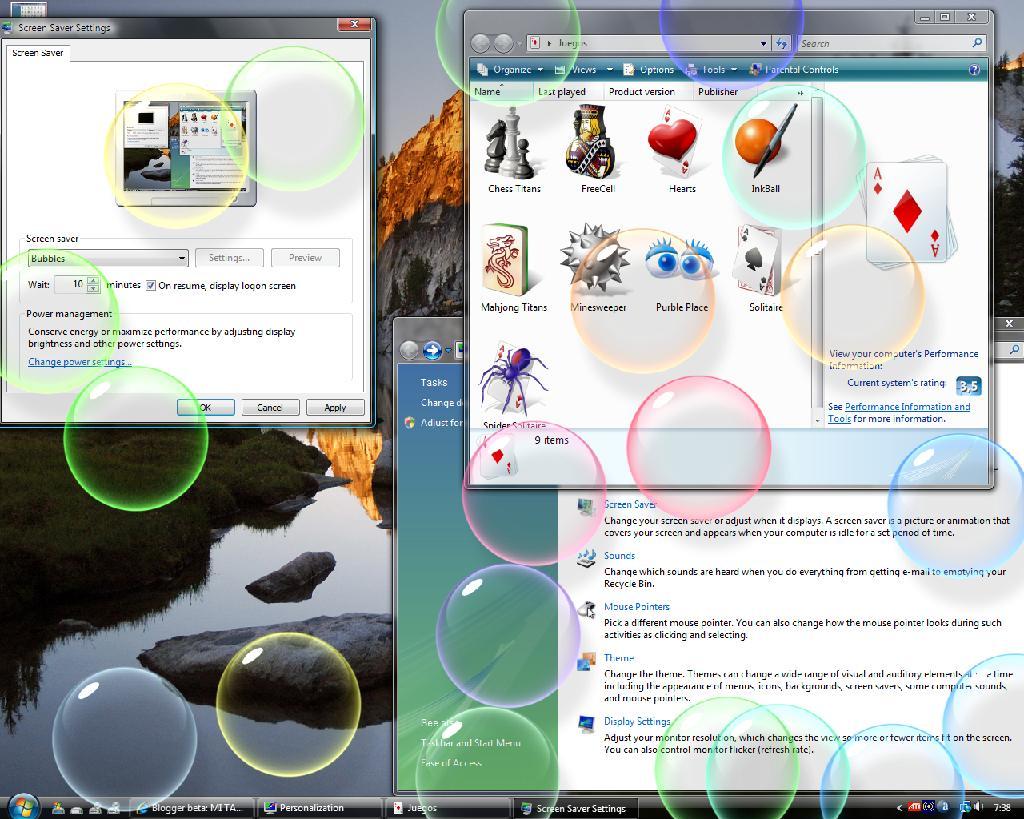The image size is (1024, 819).
Task: Toggle 'On resume, display logon screen' checkbox
Action: (151, 285)
